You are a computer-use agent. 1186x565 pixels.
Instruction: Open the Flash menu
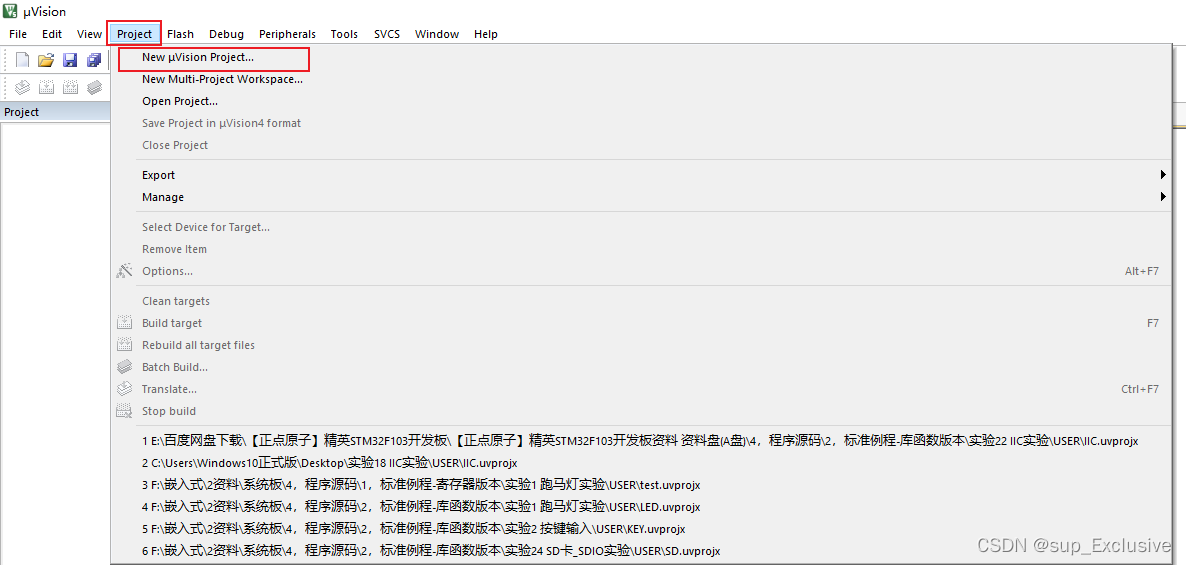click(x=180, y=34)
